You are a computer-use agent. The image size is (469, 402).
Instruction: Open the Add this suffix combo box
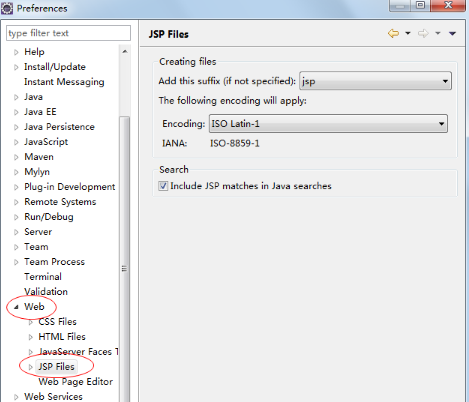(x=375, y=81)
